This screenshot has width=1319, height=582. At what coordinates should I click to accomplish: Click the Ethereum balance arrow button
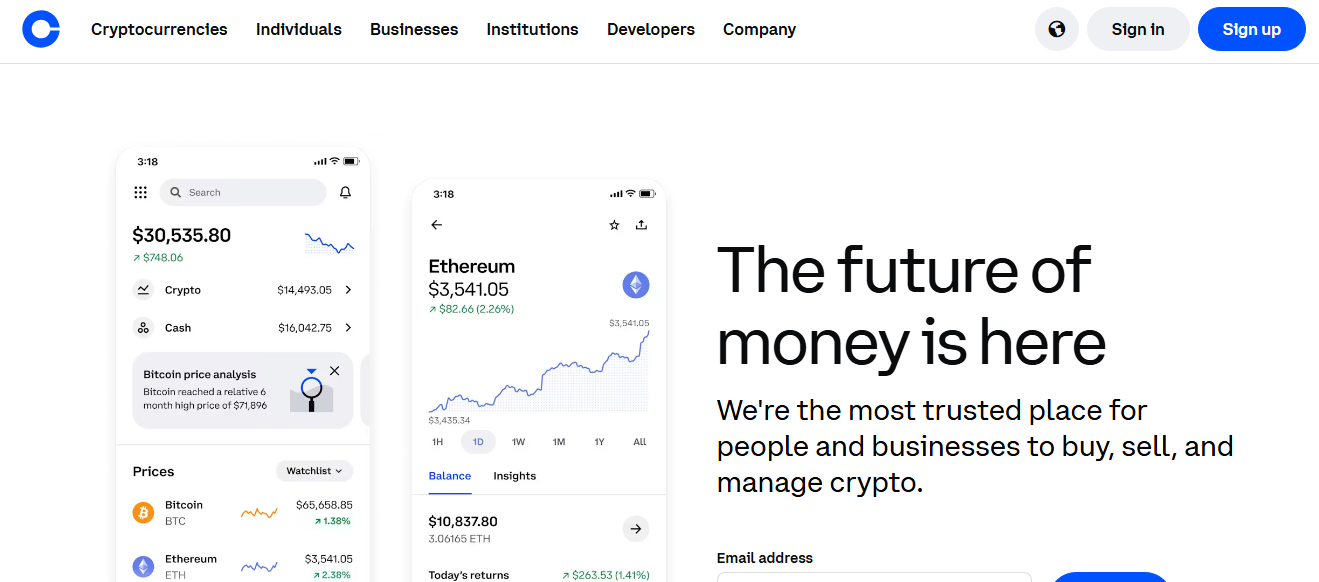pyautogui.click(x=635, y=528)
